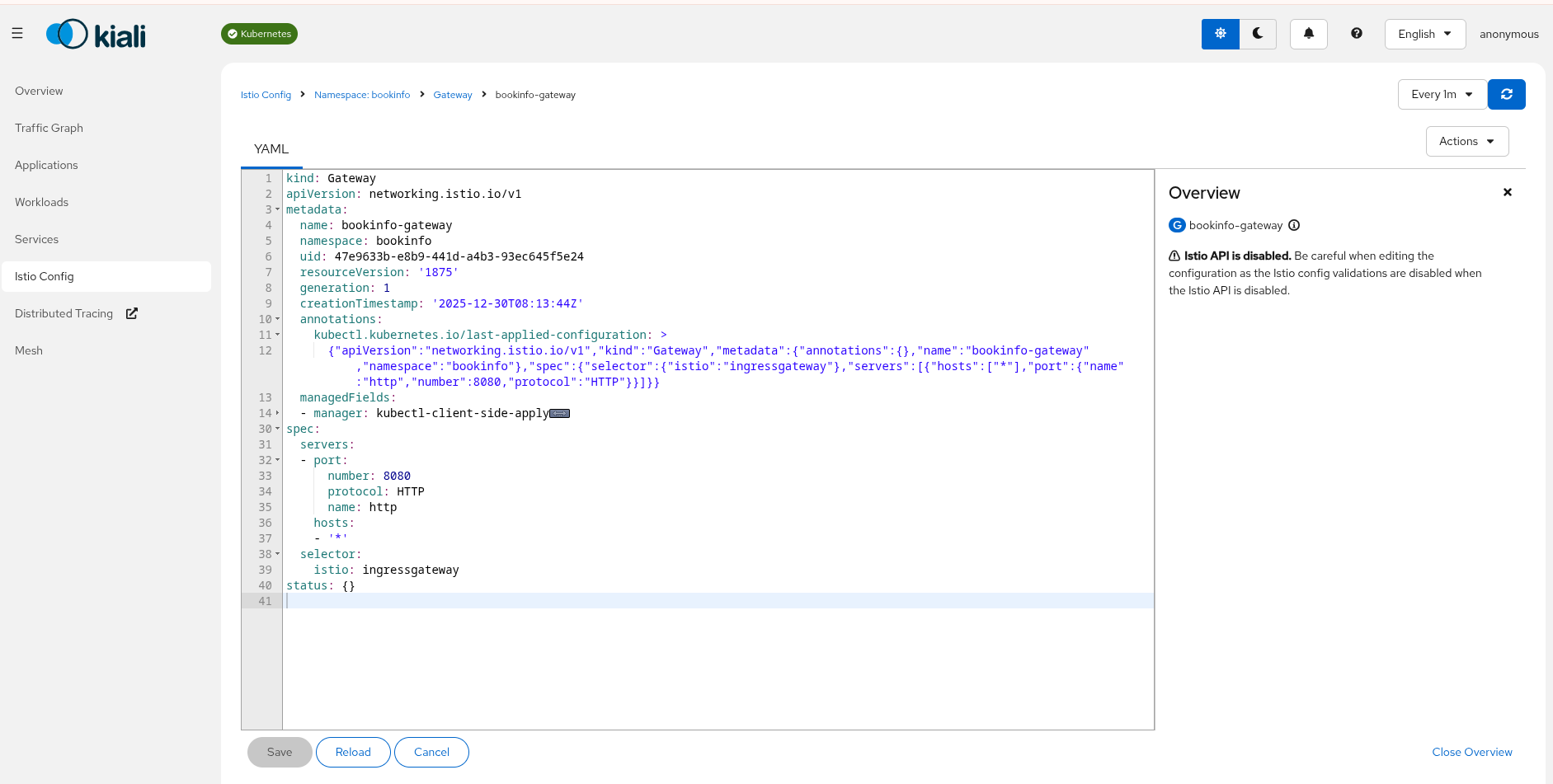
Task: Click the Reload button
Action: (353, 752)
